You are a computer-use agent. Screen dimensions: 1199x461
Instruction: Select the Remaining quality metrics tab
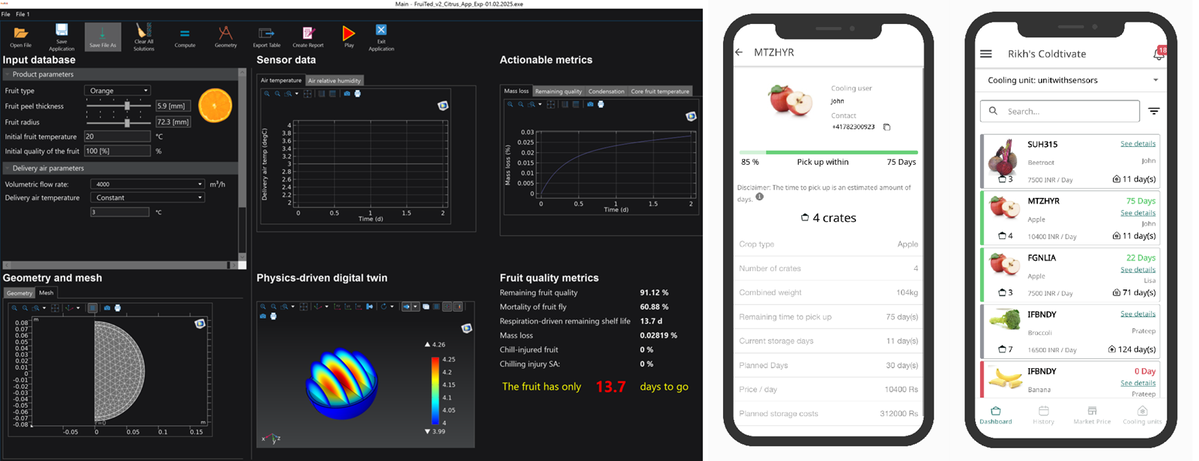coord(559,91)
